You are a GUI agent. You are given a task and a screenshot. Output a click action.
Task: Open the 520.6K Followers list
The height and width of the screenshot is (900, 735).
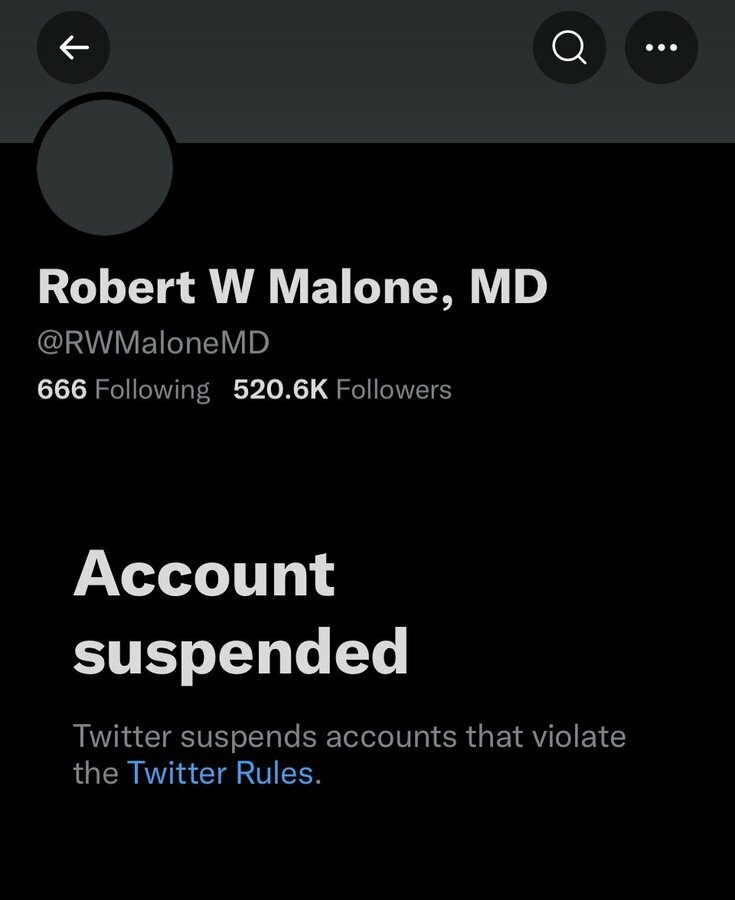pos(342,389)
